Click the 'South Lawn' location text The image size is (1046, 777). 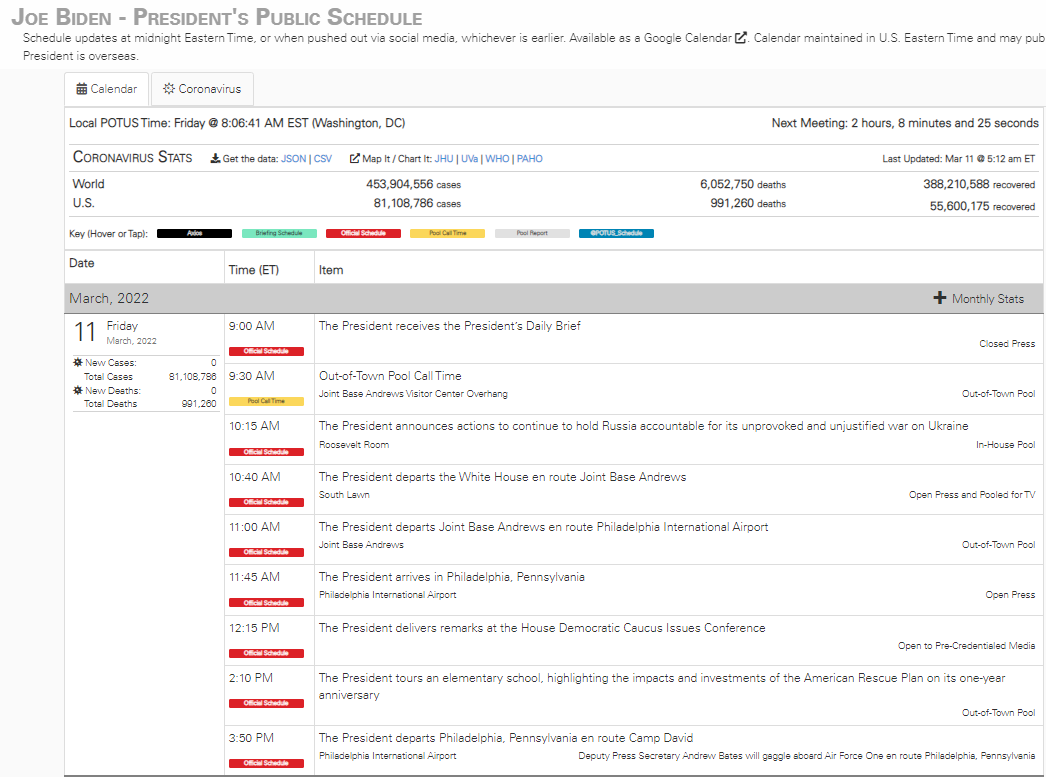pos(344,495)
